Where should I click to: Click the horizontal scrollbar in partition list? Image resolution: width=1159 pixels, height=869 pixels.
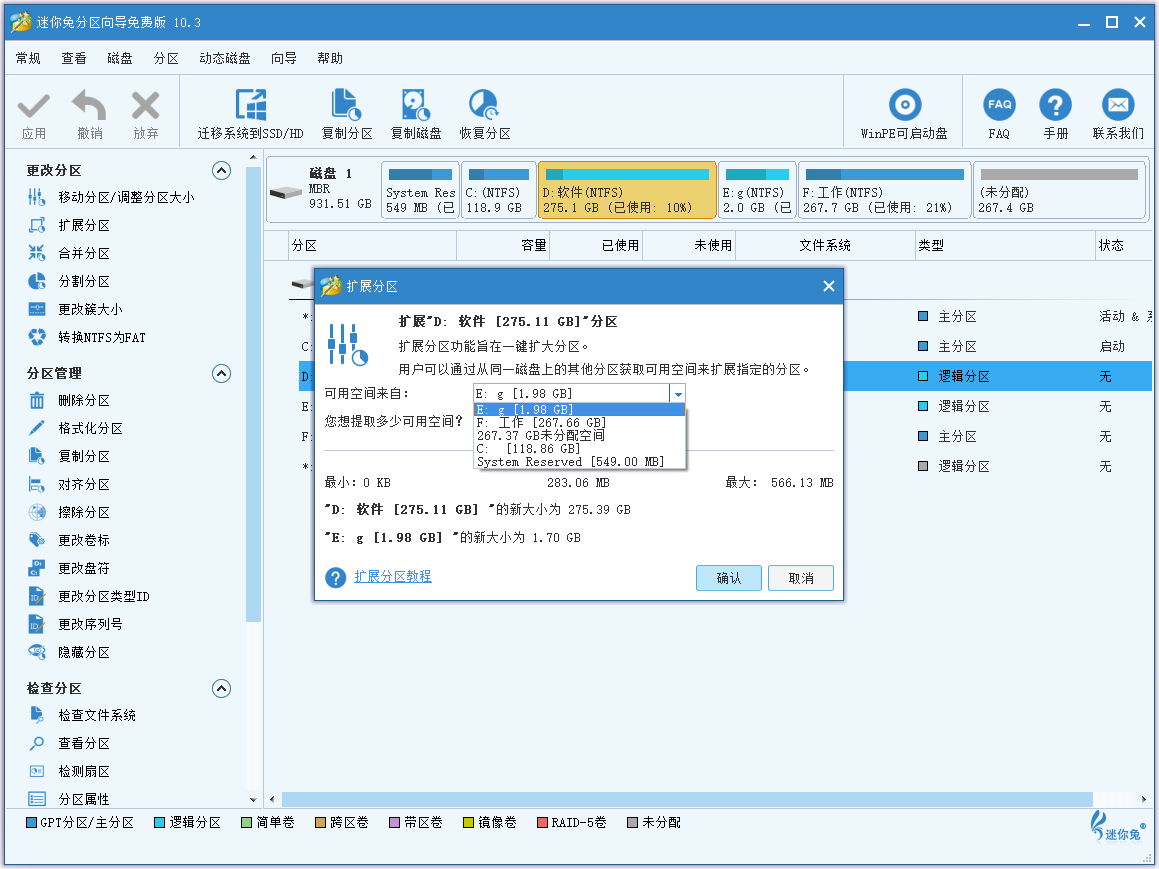click(687, 800)
